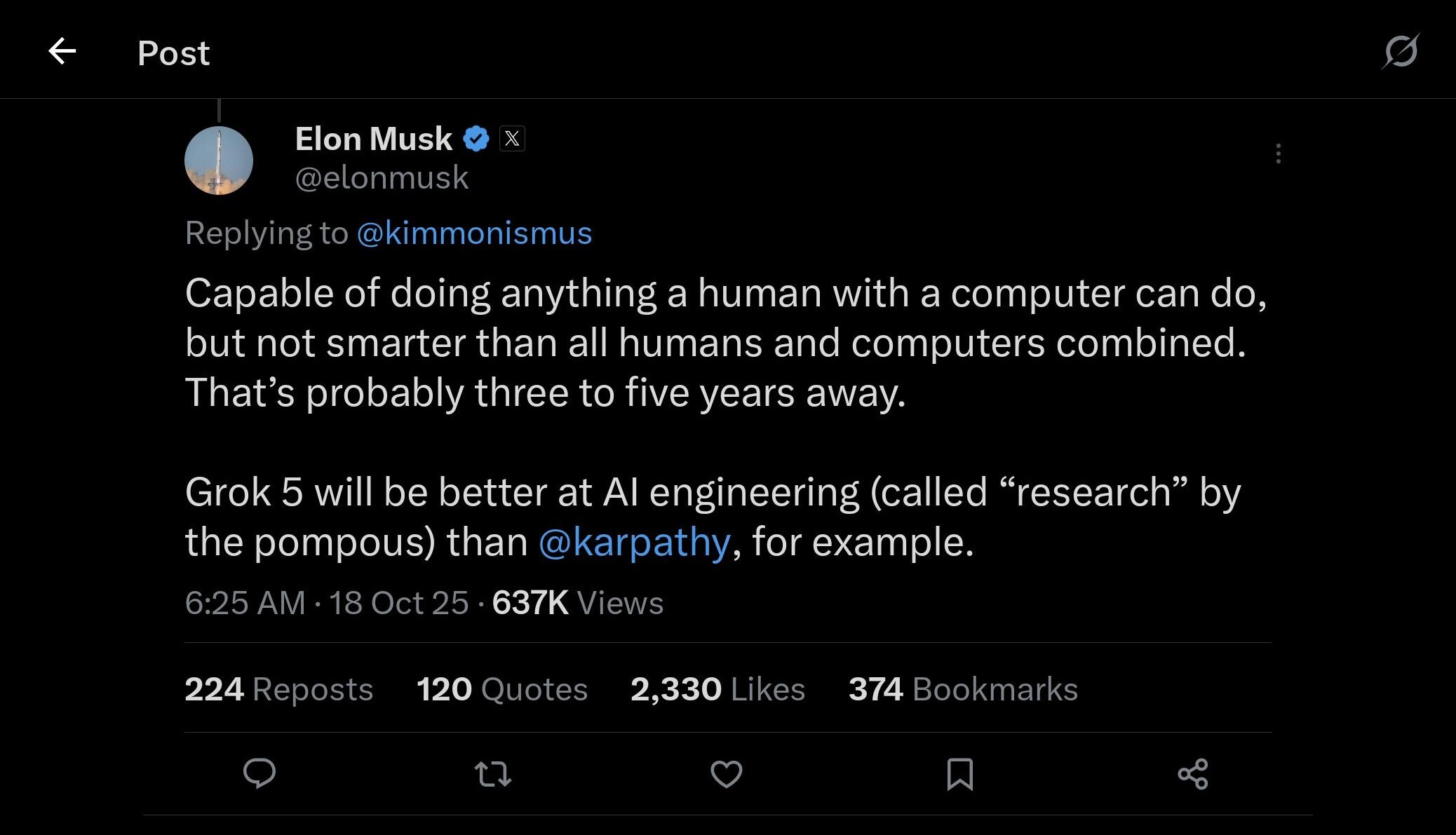1456x835 pixels.
Task: Click the 637K Views count
Action: (577, 603)
